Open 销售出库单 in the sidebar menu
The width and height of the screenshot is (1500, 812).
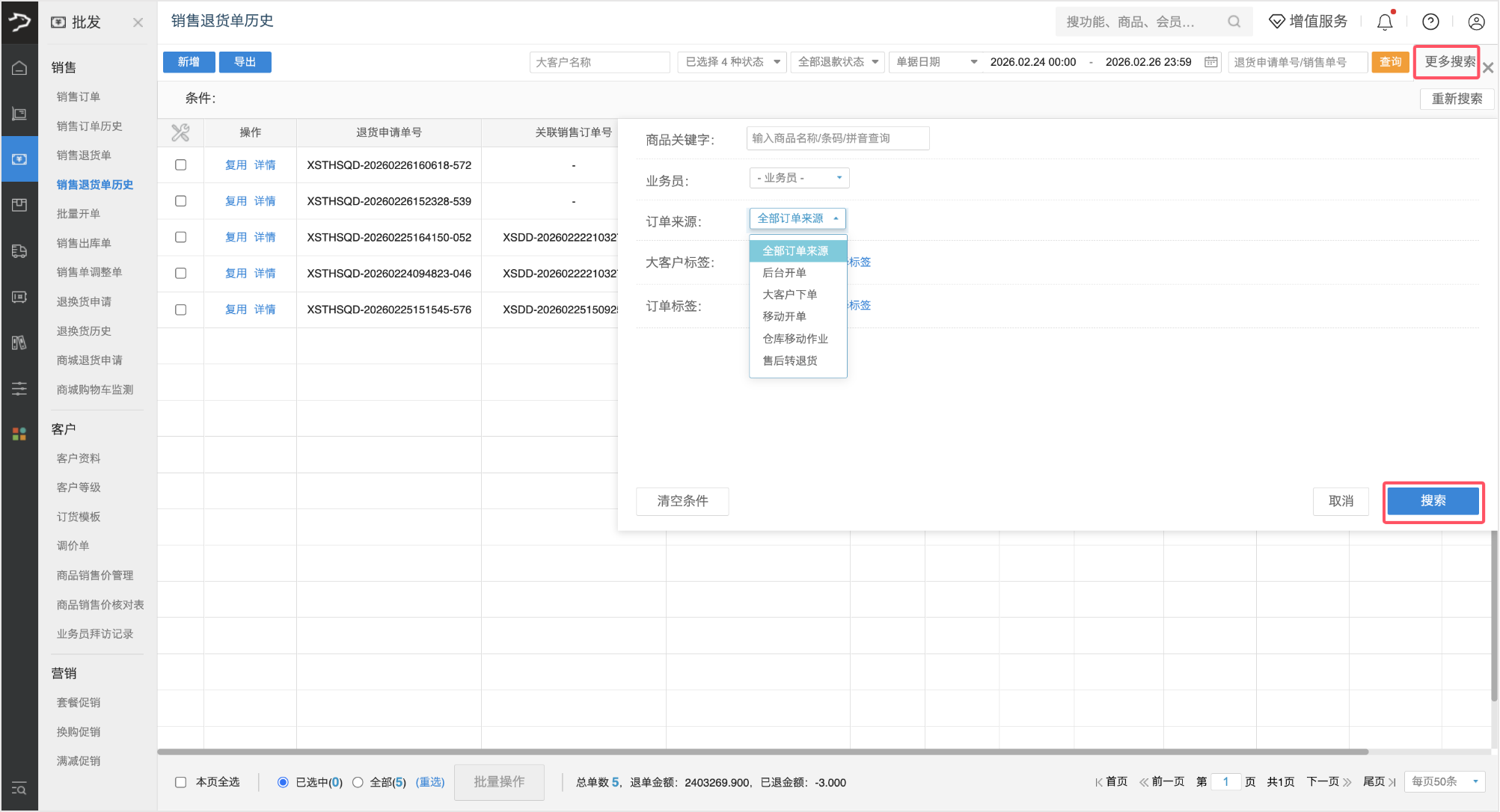84,243
